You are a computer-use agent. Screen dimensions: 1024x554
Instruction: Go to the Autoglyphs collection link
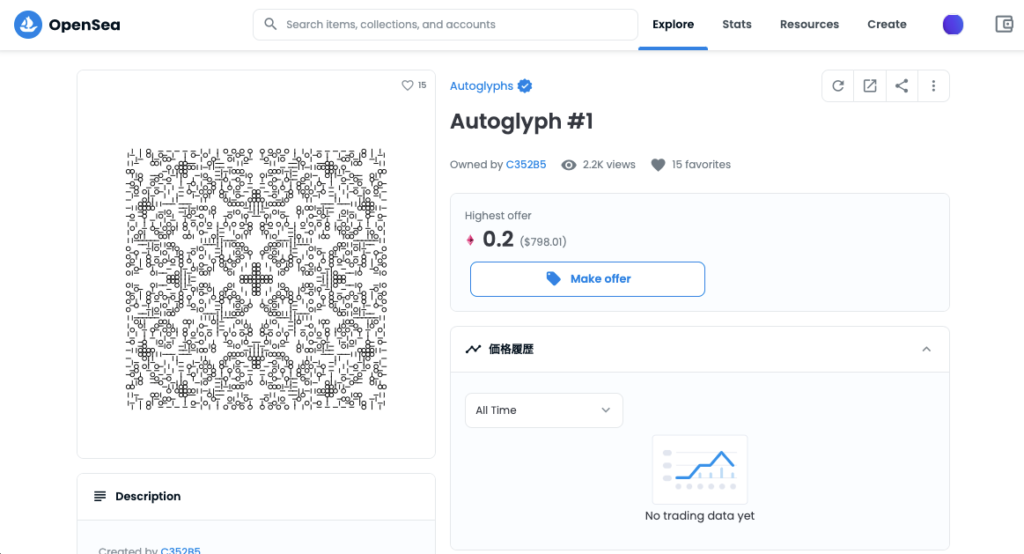[x=481, y=86]
